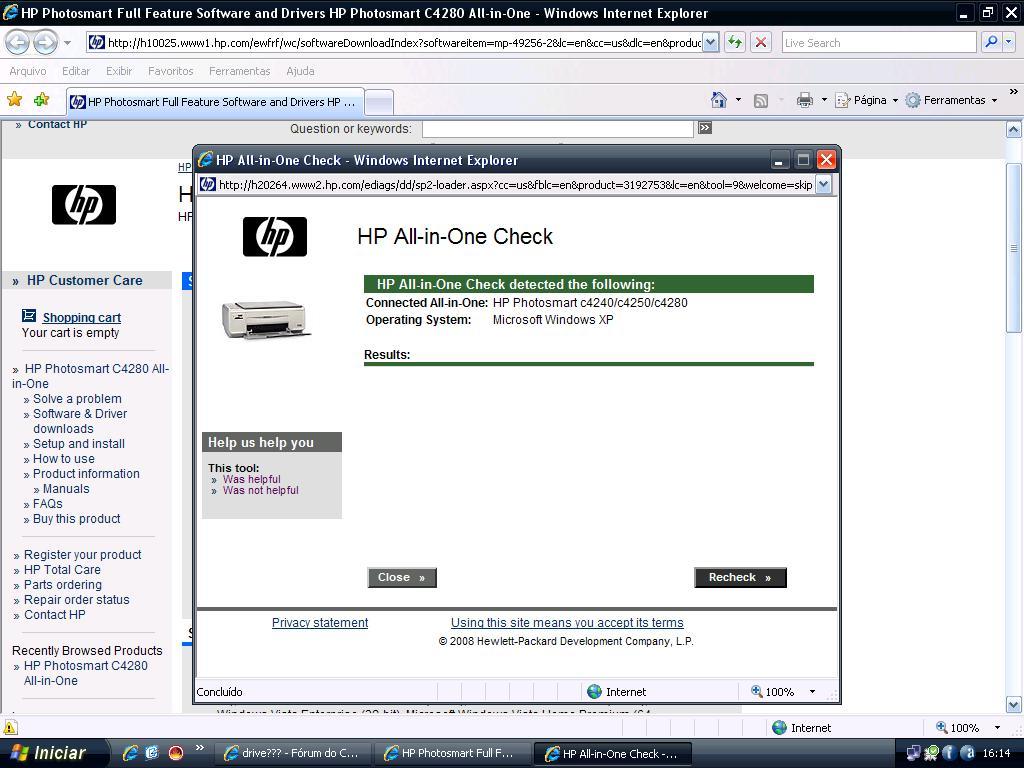Click the Print icon in command bar

pyautogui.click(x=805, y=100)
